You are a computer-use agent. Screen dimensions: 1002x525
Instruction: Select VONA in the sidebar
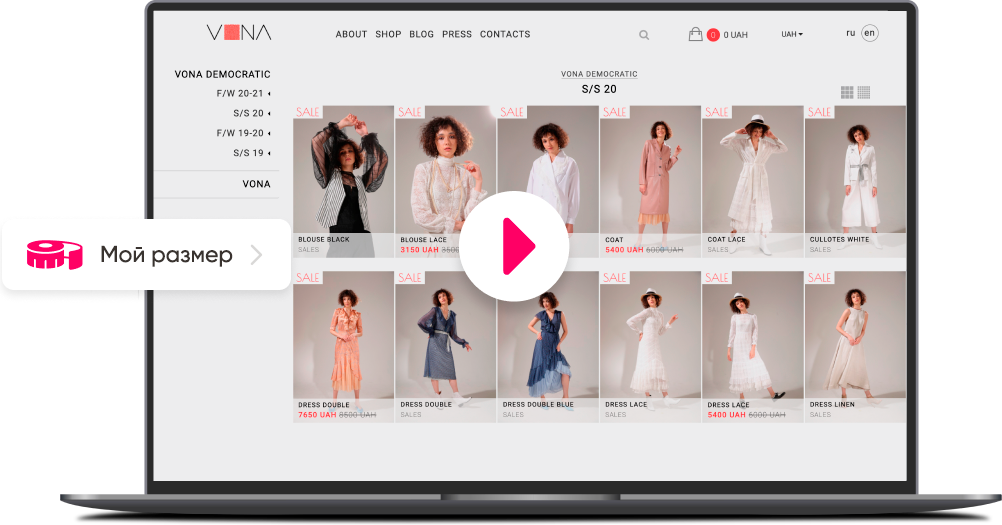[256, 184]
